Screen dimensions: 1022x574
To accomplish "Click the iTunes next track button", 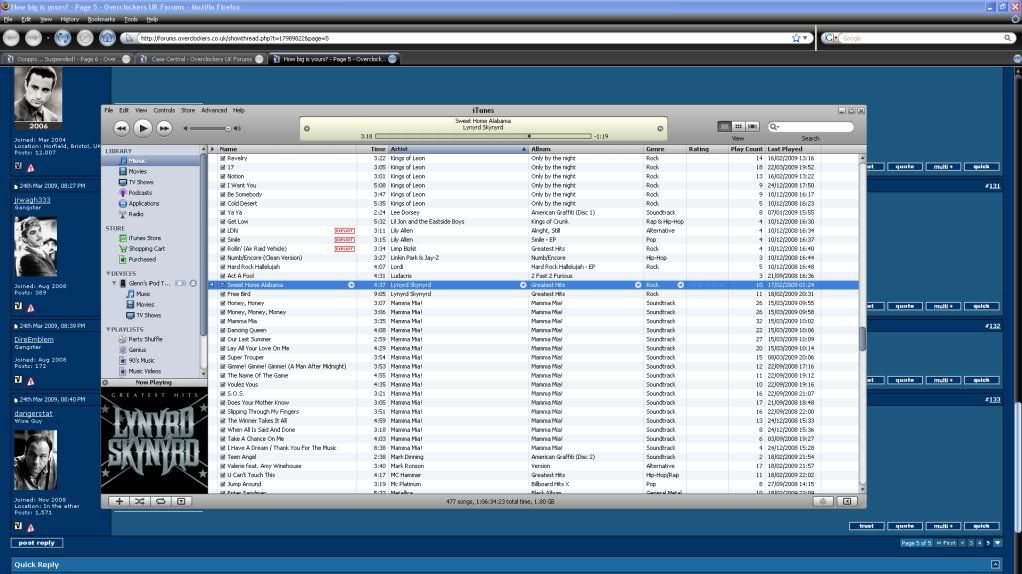I will pos(164,128).
